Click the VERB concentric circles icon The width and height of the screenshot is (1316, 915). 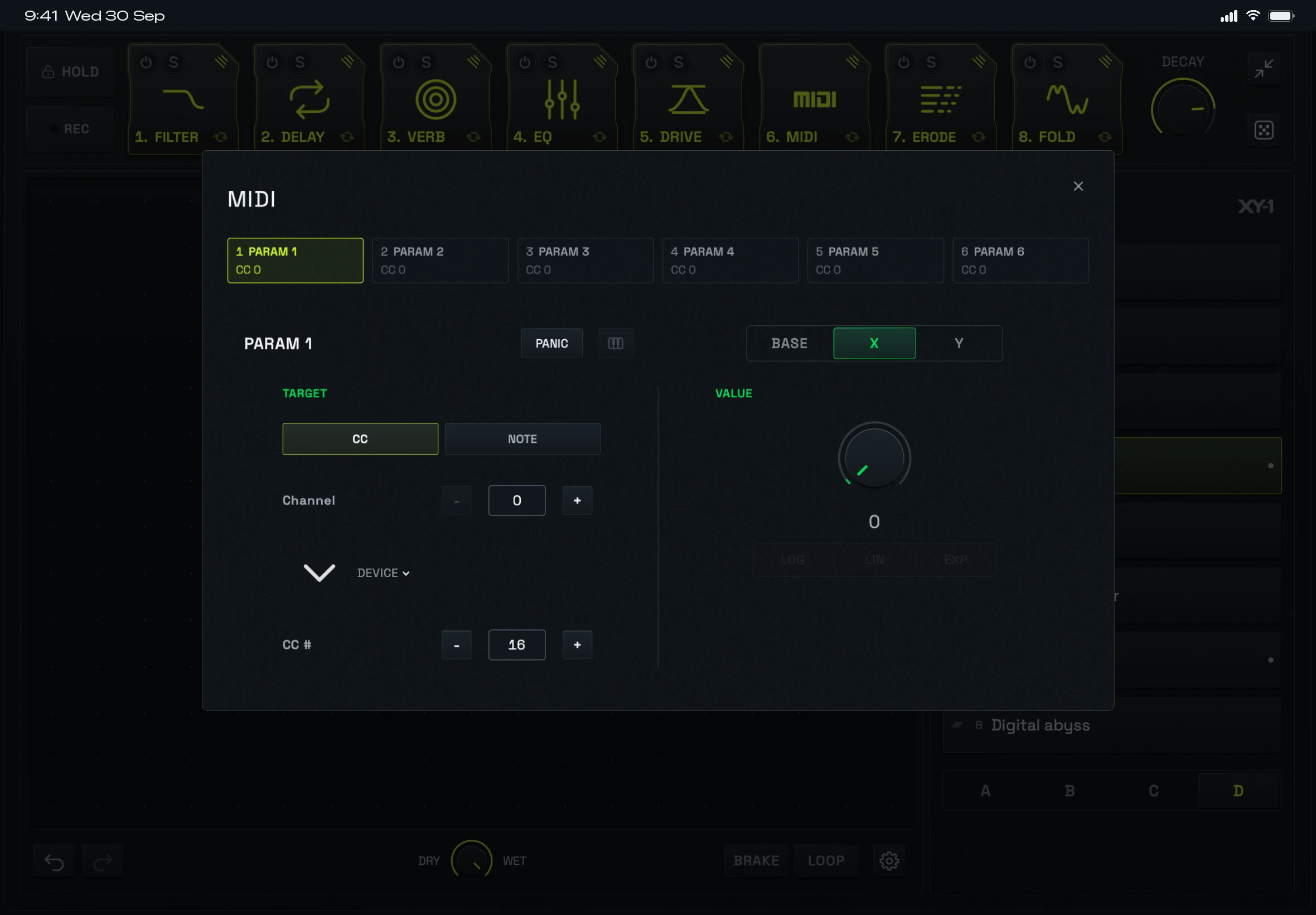436,99
